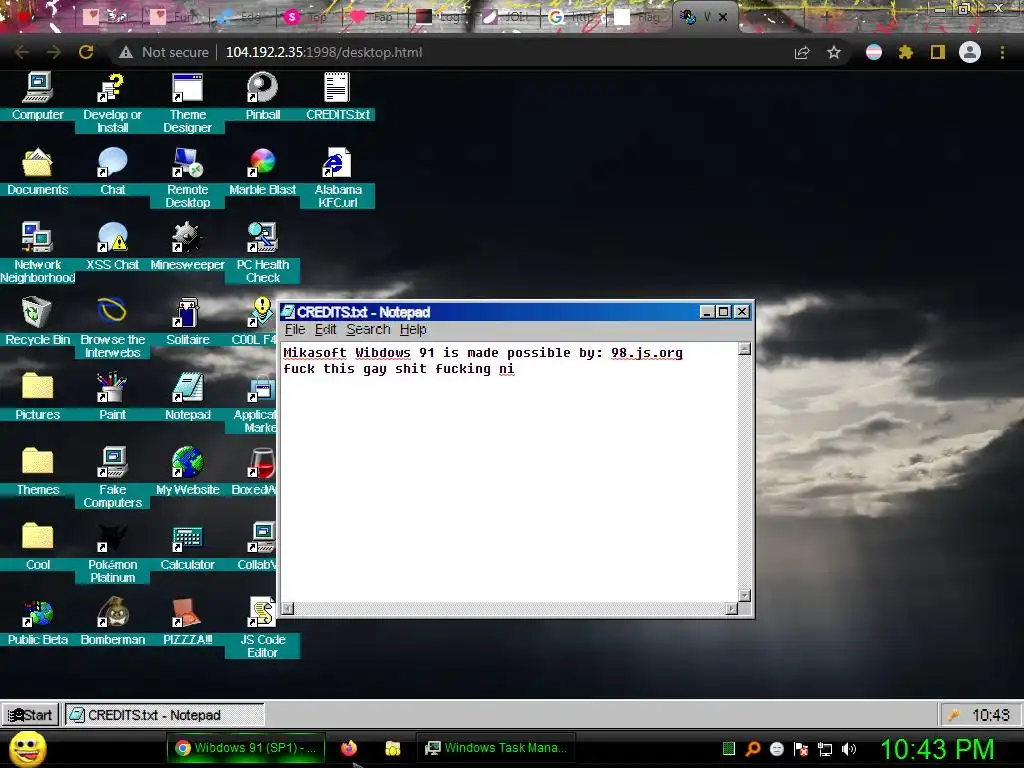
Task: Open Fake Computers shortcut
Action: [x=112, y=478]
